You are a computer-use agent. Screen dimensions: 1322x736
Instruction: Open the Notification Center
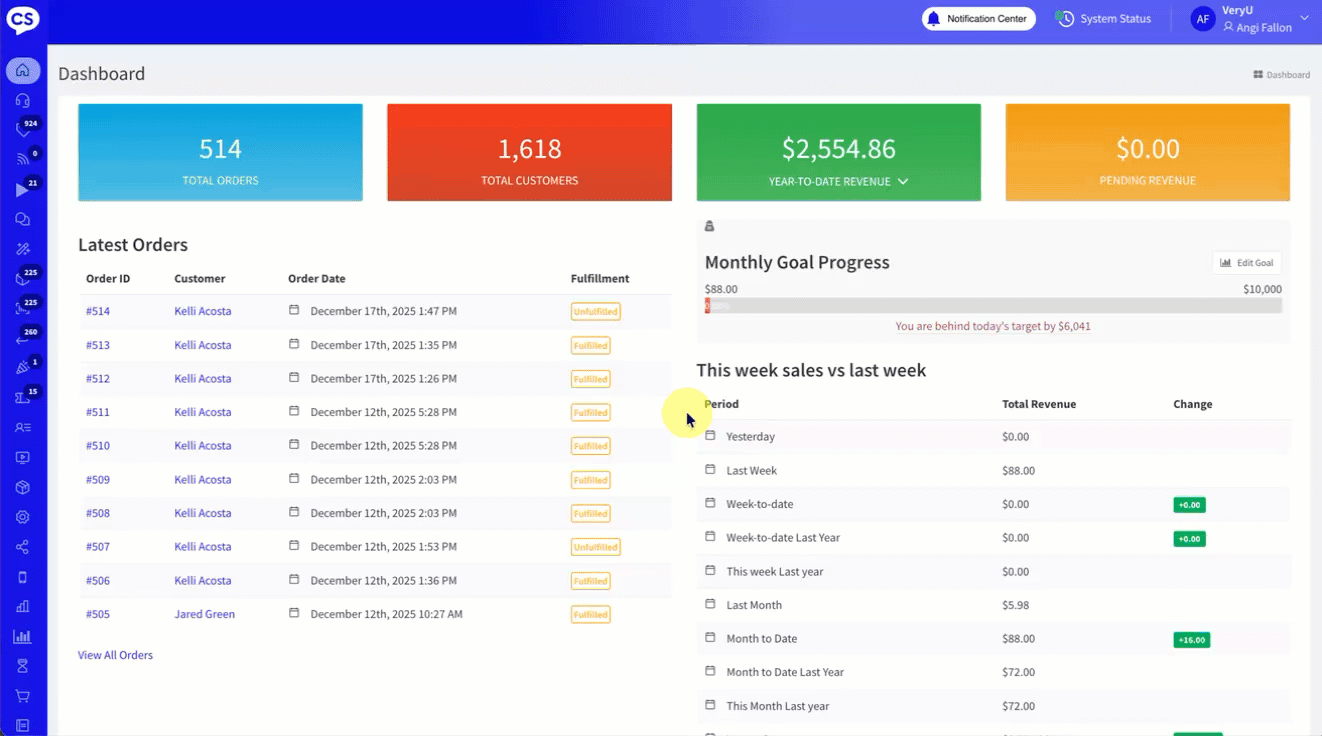pos(977,19)
